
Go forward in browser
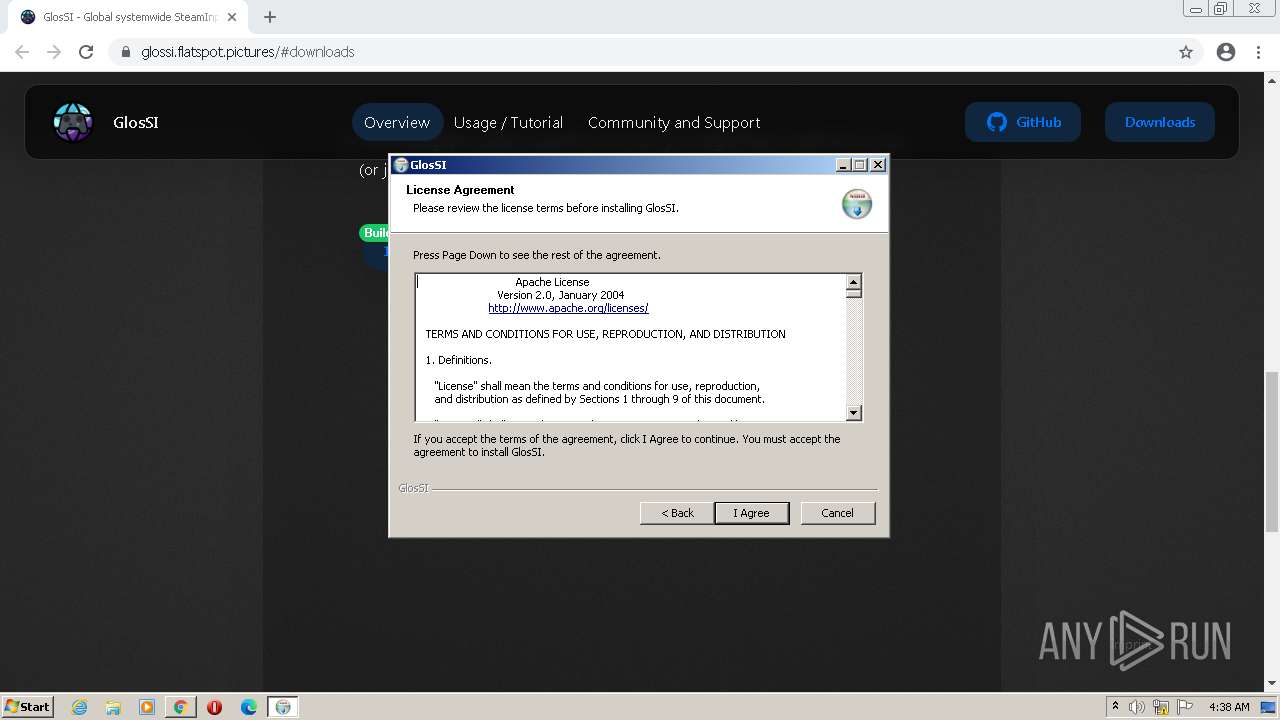pyautogui.click(x=54, y=52)
